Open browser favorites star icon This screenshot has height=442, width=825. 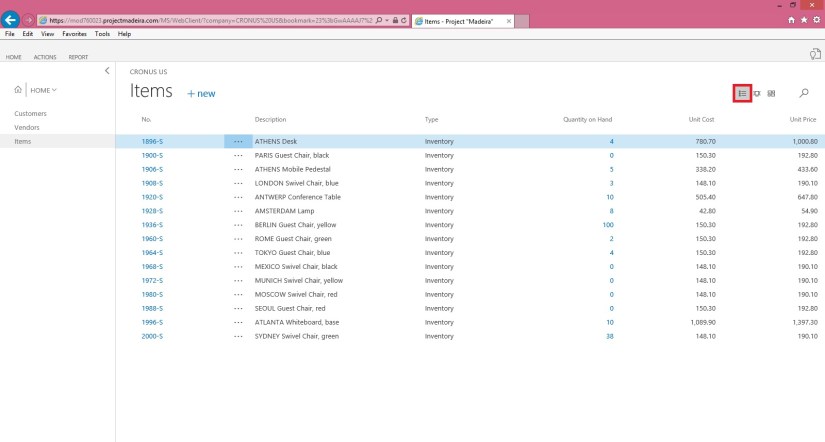tap(806, 20)
